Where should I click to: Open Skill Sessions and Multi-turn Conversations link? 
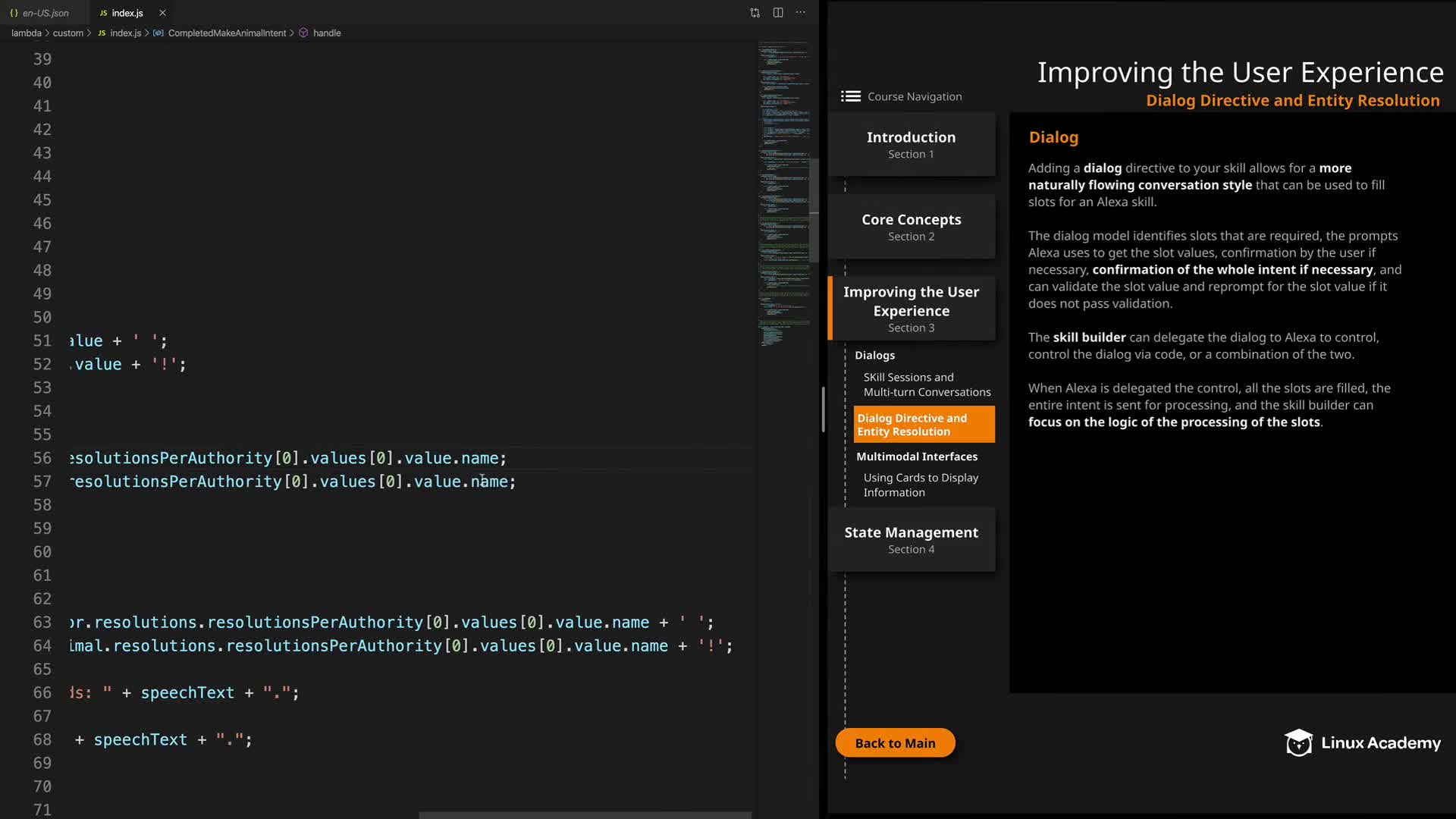point(926,384)
